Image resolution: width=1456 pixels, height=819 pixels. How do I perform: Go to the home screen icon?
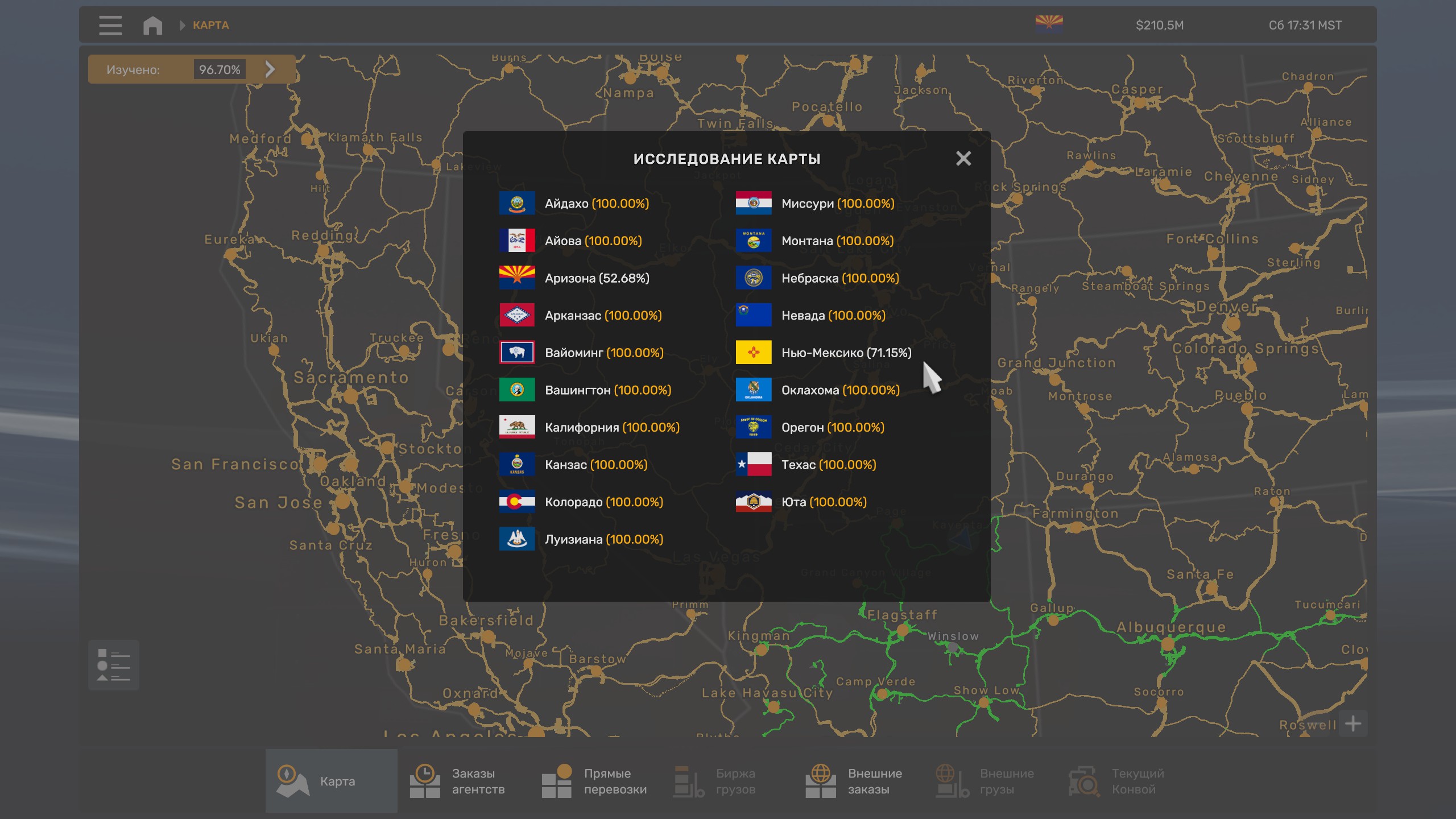152,26
